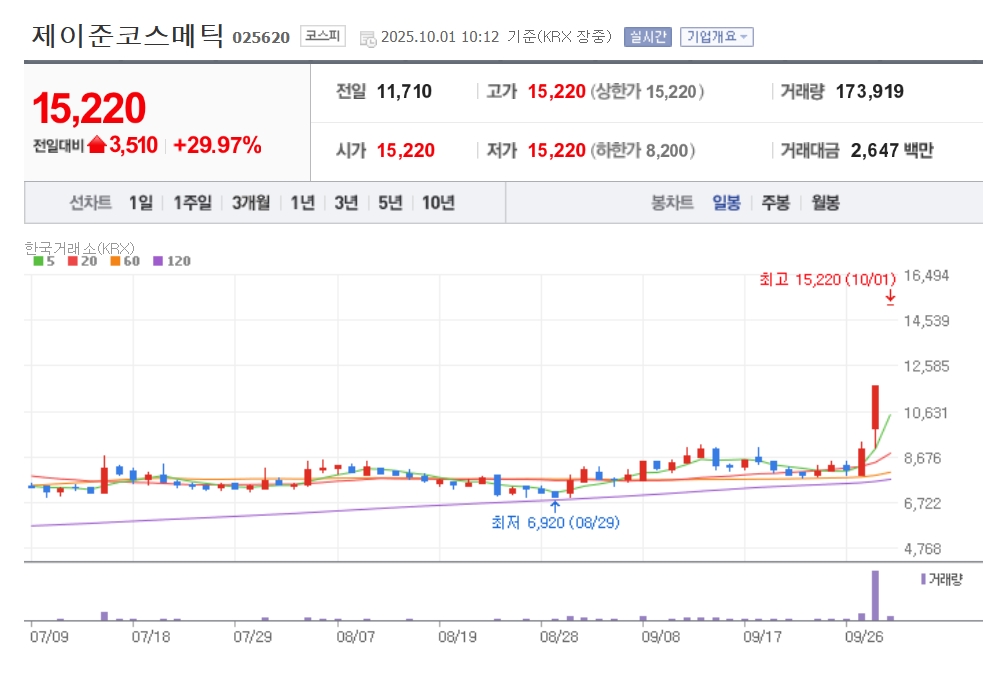Screen dimensions: 983x697
Task: Select the 10년 chart range
Action: tap(438, 202)
